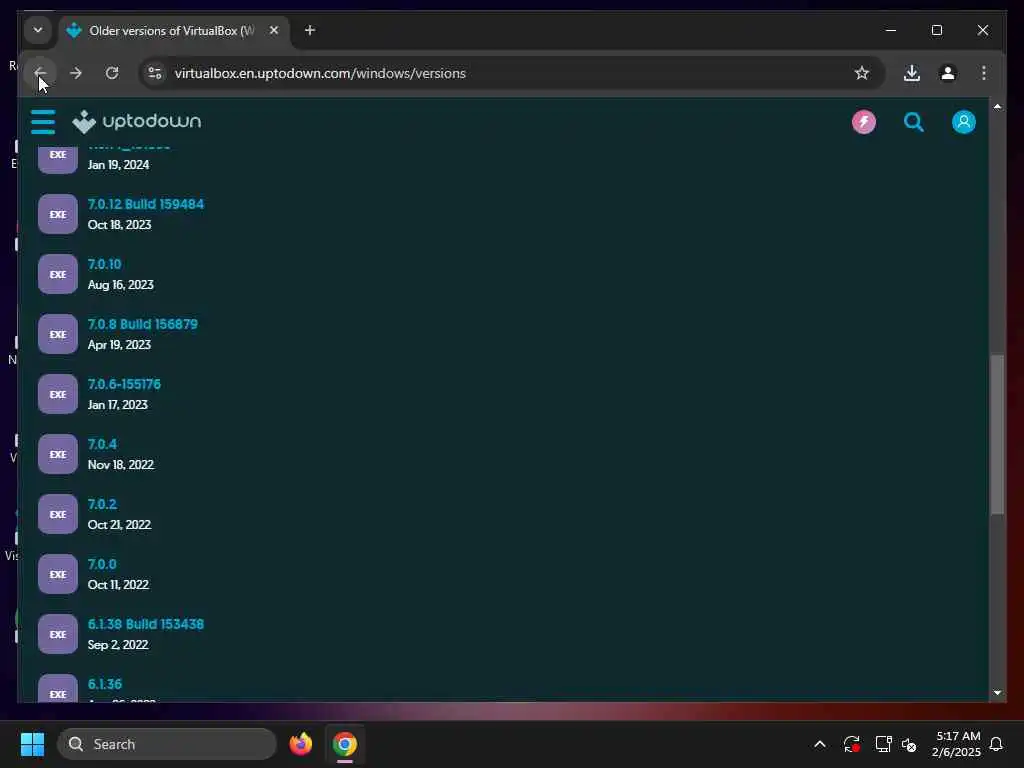Screen dimensions: 1024x768
Task: Click EXE icon for 6.1.38 Build 153438
Action: [x=57, y=634]
